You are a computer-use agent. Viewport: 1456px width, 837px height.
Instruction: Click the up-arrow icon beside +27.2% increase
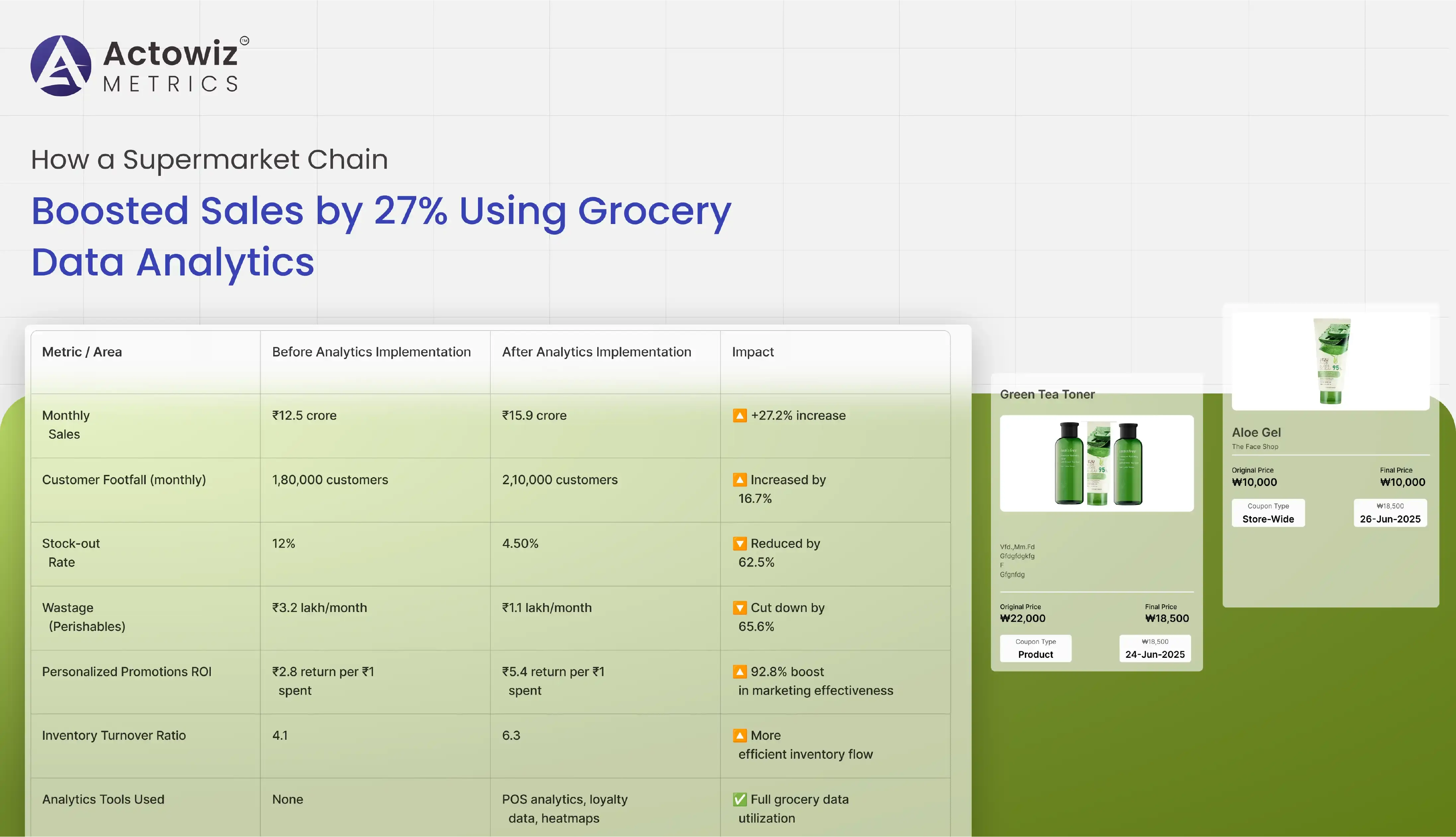click(740, 415)
